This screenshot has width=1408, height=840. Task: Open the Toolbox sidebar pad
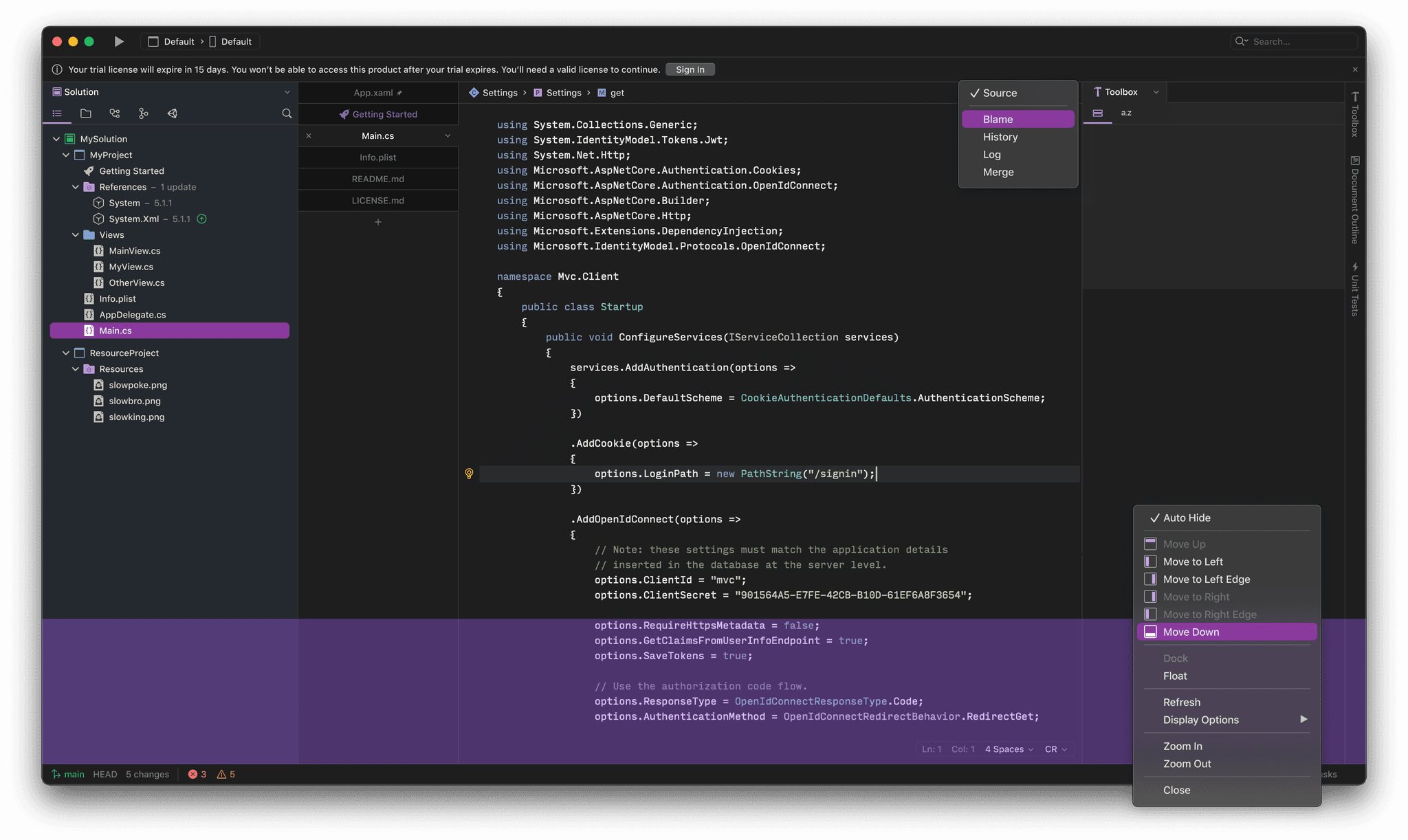(x=1355, y=114)
